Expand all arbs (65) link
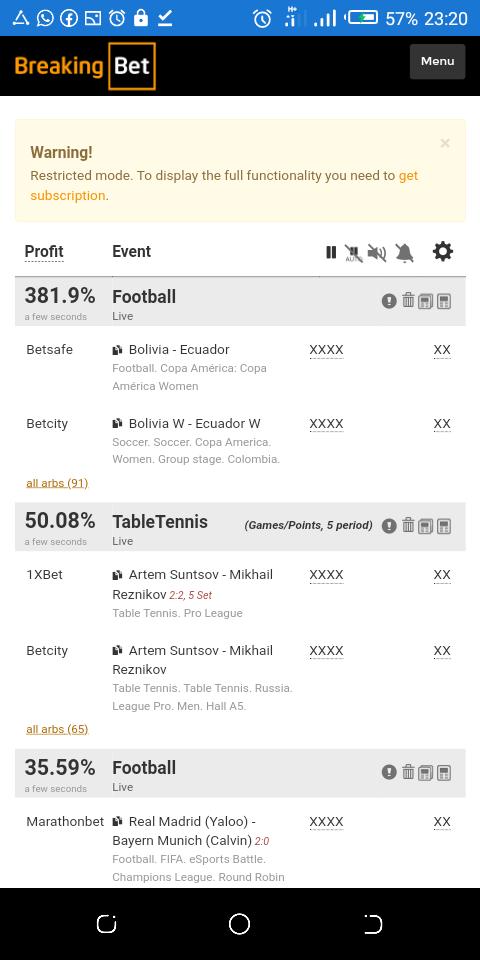Viewport: 480px width, 960px height. tap(57, 729)
